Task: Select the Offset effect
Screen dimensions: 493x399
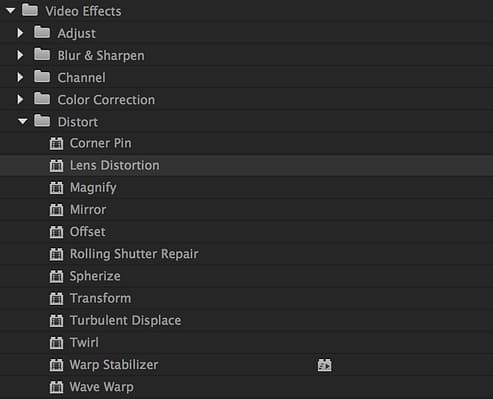Action: (x=246, y=232)
